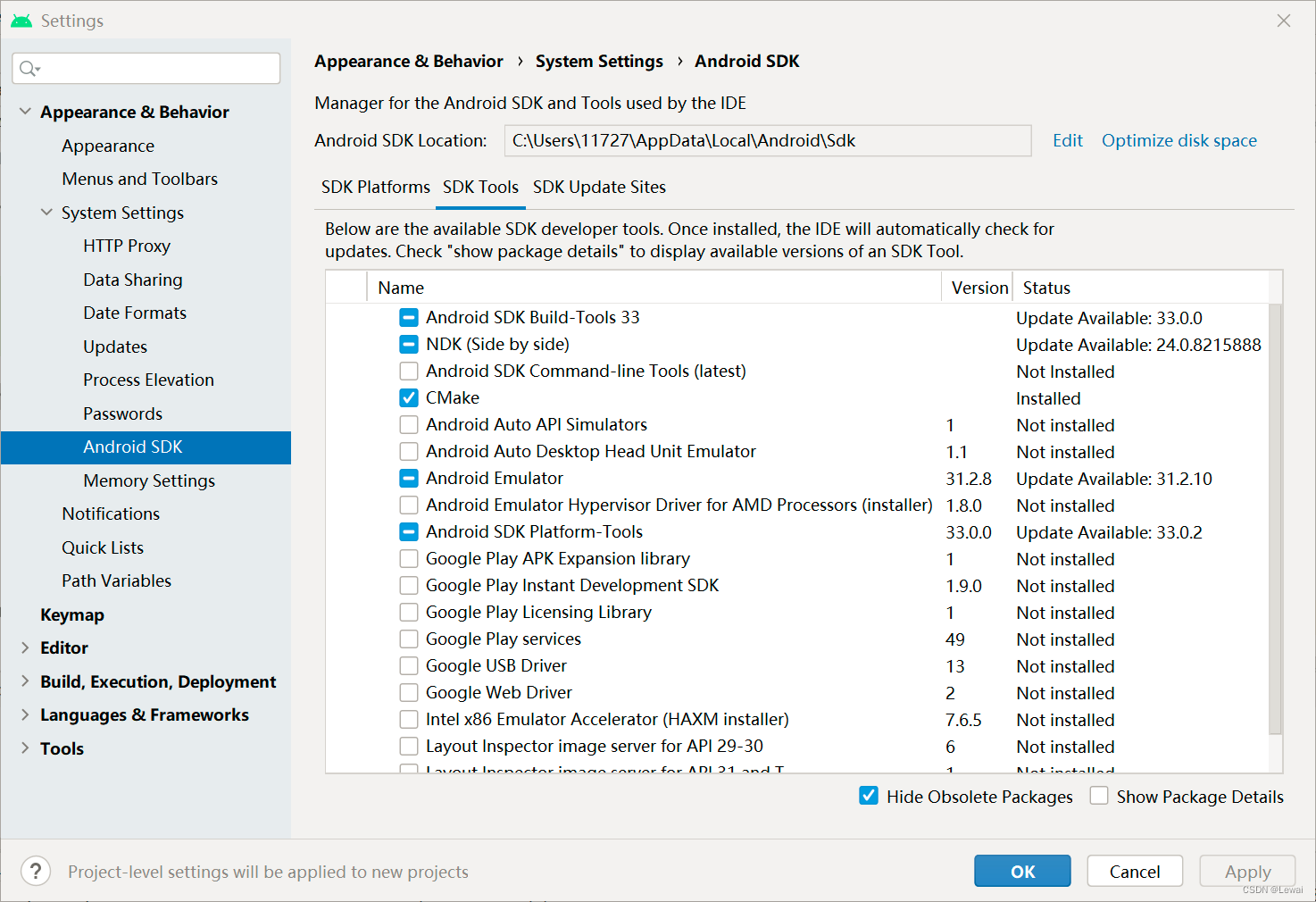Check Layout Inspector image server for API 29-30

[x=409, y=746]
